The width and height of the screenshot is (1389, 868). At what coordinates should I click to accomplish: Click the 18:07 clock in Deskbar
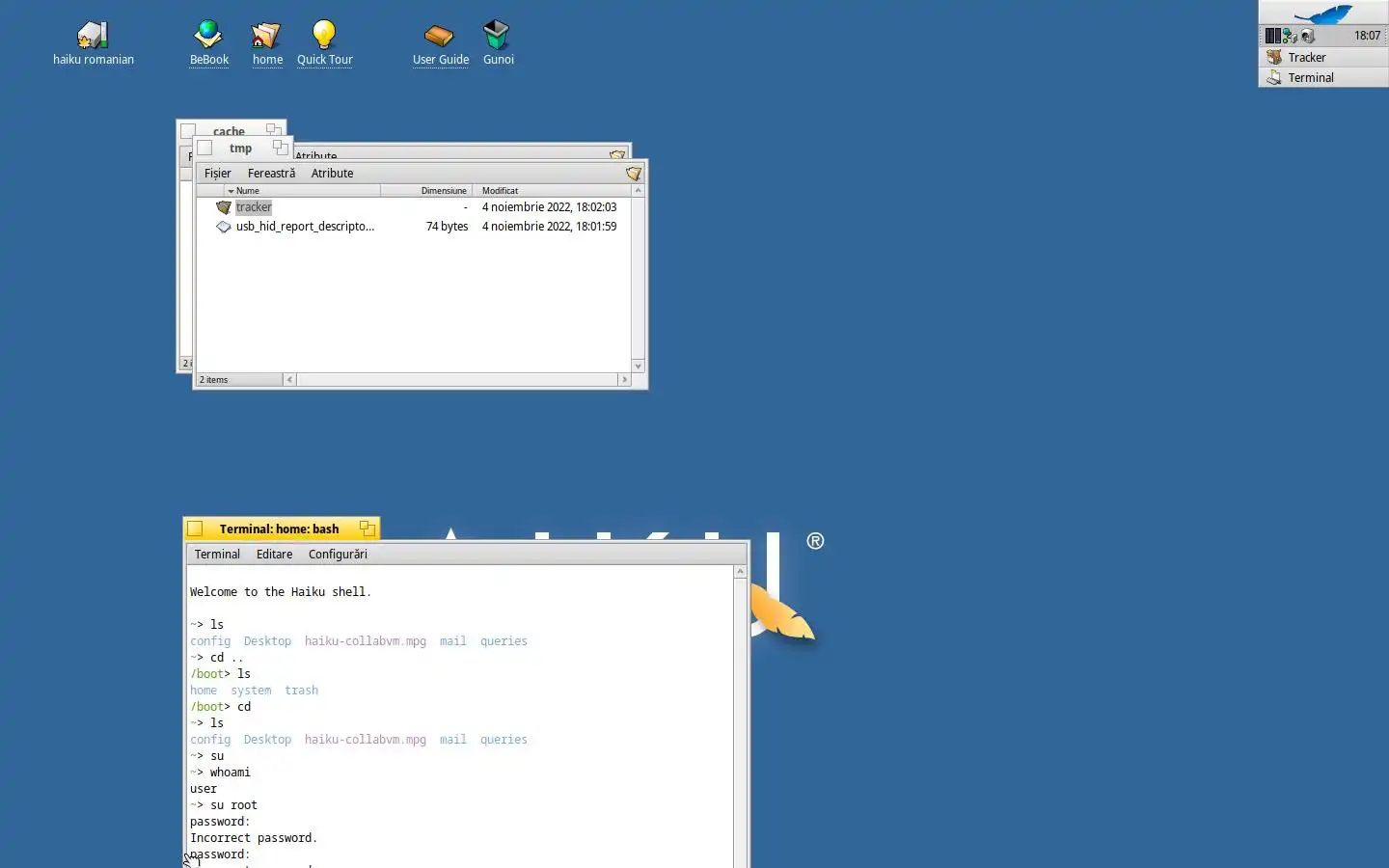[1367, 36]
